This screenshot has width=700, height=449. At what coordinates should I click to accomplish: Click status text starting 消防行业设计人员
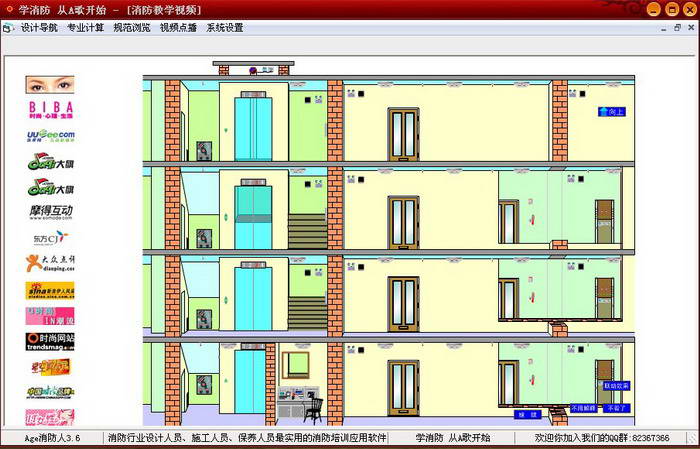246,438
